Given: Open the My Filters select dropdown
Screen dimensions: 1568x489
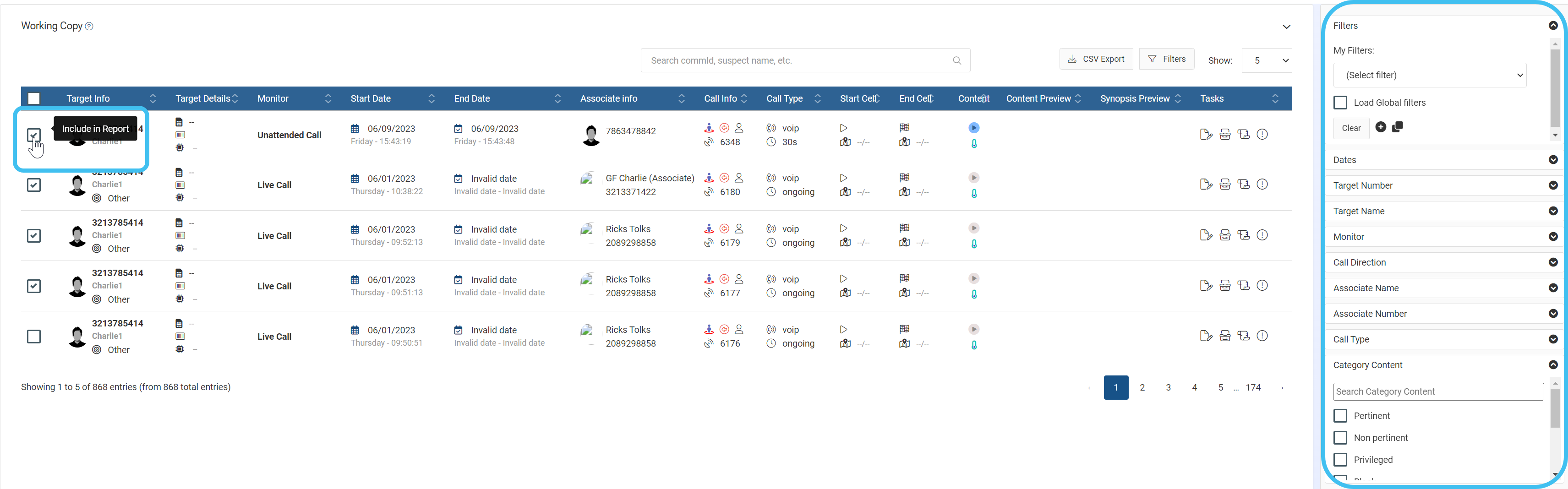Looking at the screenshot, I should [x=1429, y=76].
